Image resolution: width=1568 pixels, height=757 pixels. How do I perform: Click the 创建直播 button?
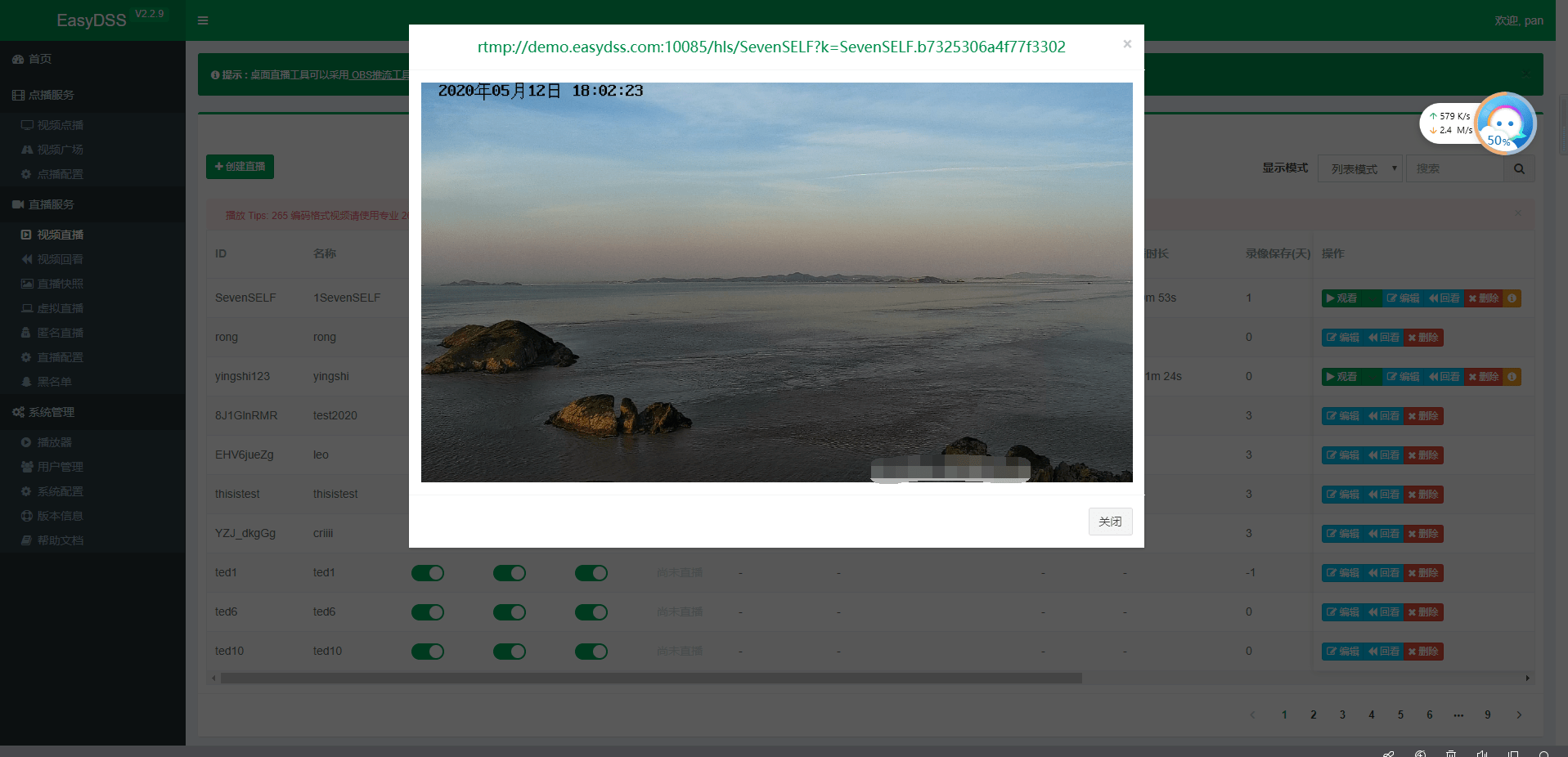point(240,167)
